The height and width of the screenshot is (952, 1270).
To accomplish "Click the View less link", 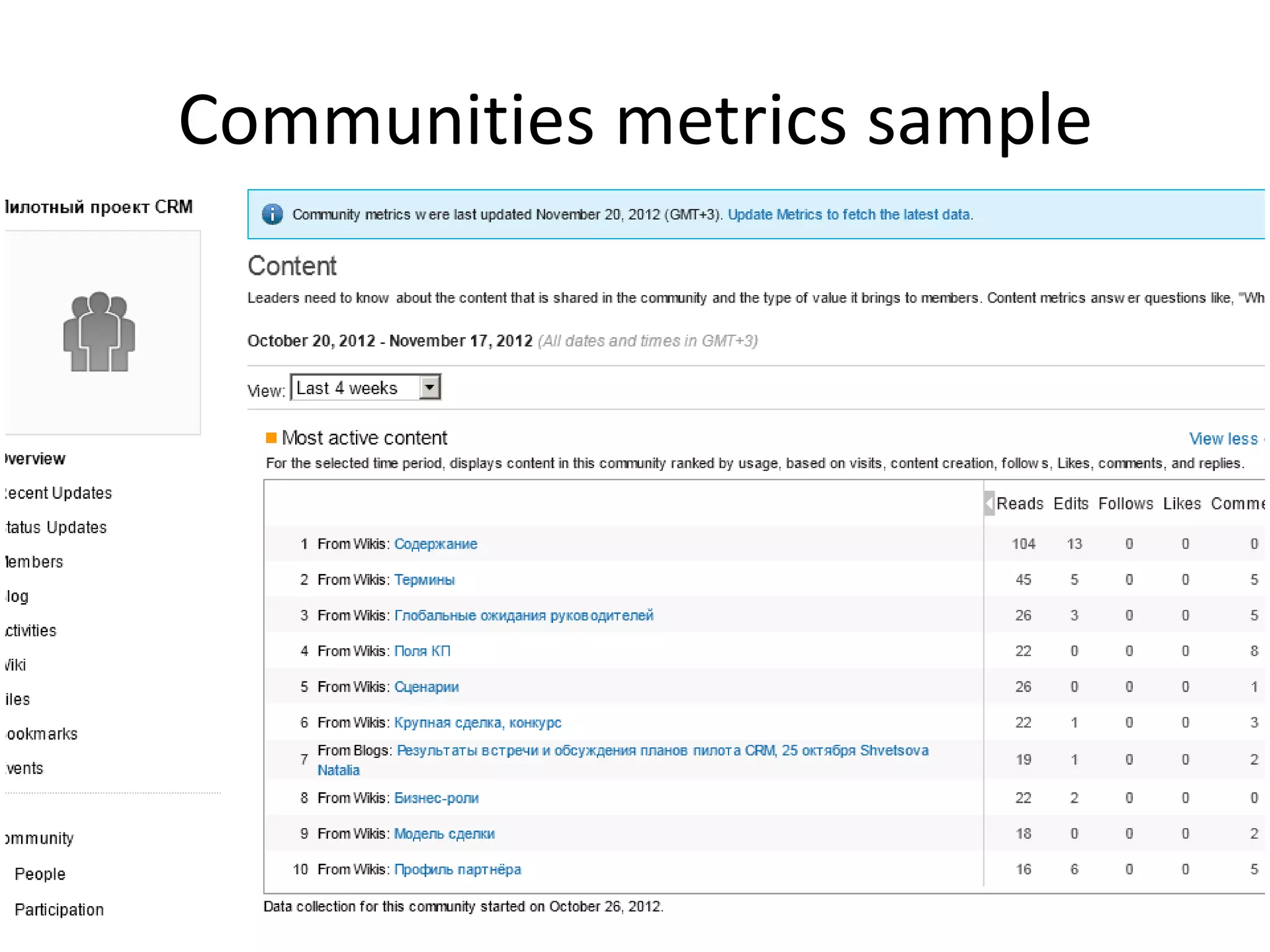I will coord(1223,439).
